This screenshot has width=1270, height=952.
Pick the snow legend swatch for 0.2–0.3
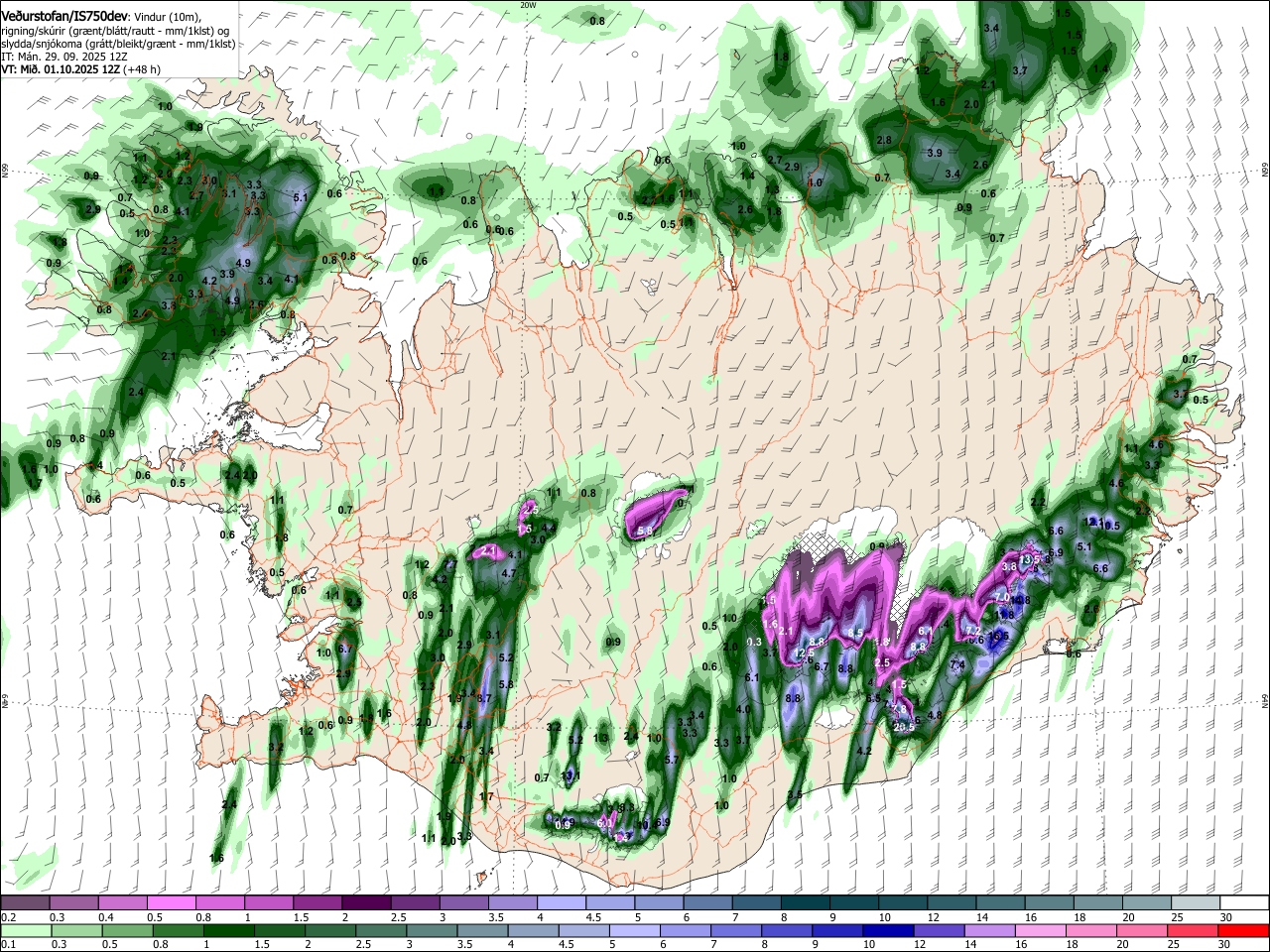click(x=25, y=903)
